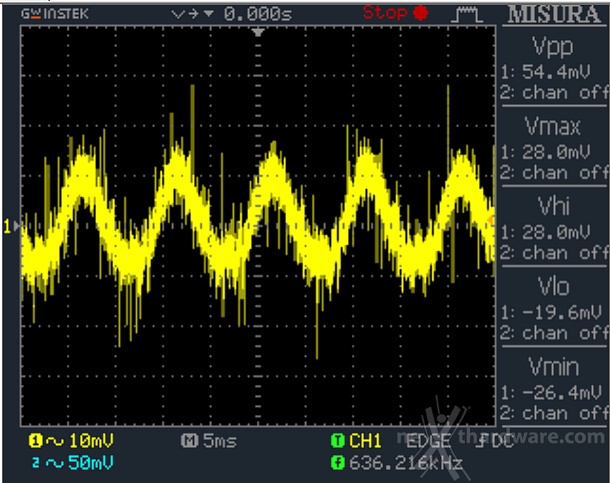Click the 0.000s horizontal position readout
Viewport: 610px width, 483px height.
tap(258, 14)
